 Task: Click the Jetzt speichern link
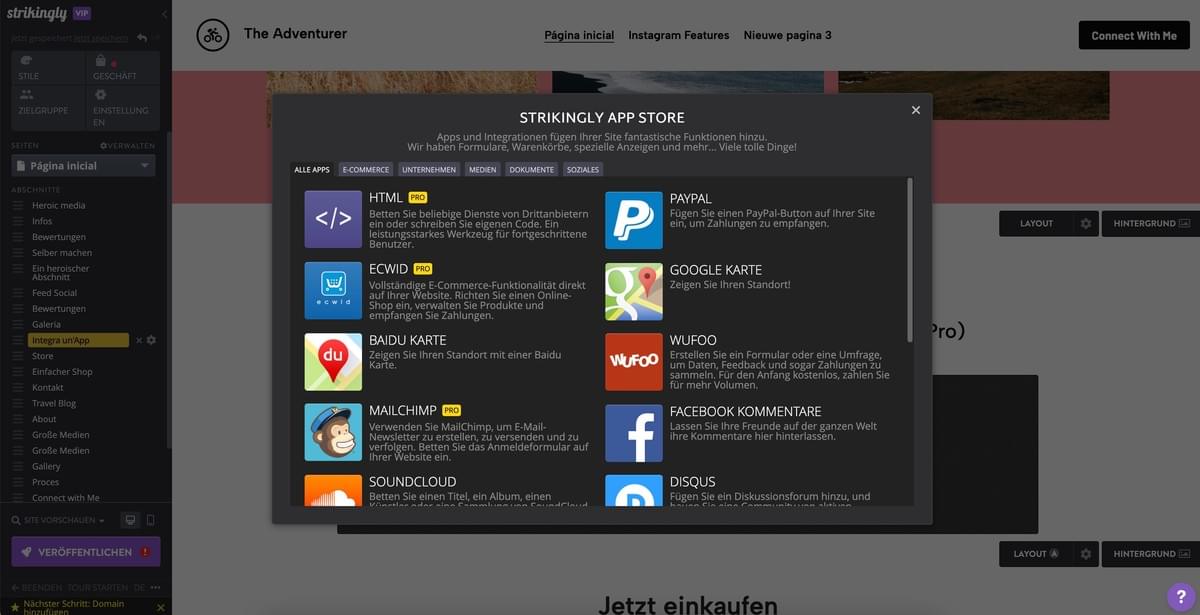[100, 38]
